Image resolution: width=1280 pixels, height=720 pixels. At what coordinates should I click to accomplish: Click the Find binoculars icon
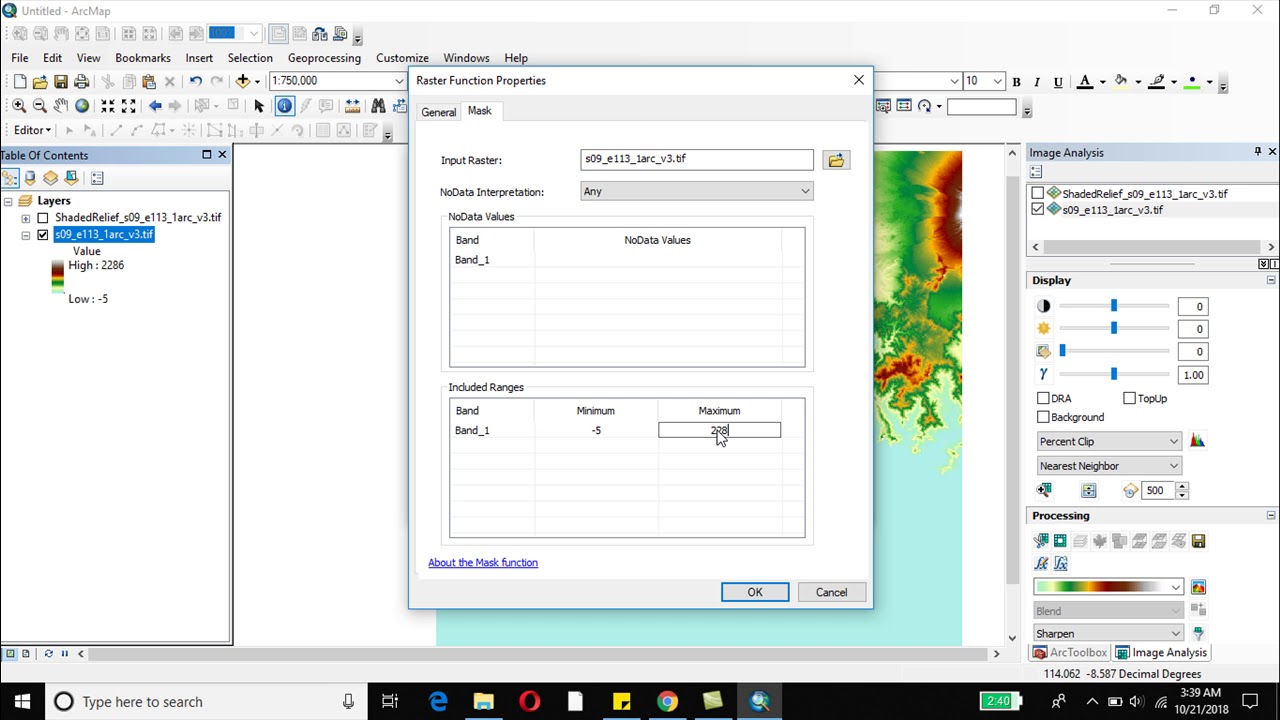click(x=378, y=106)
